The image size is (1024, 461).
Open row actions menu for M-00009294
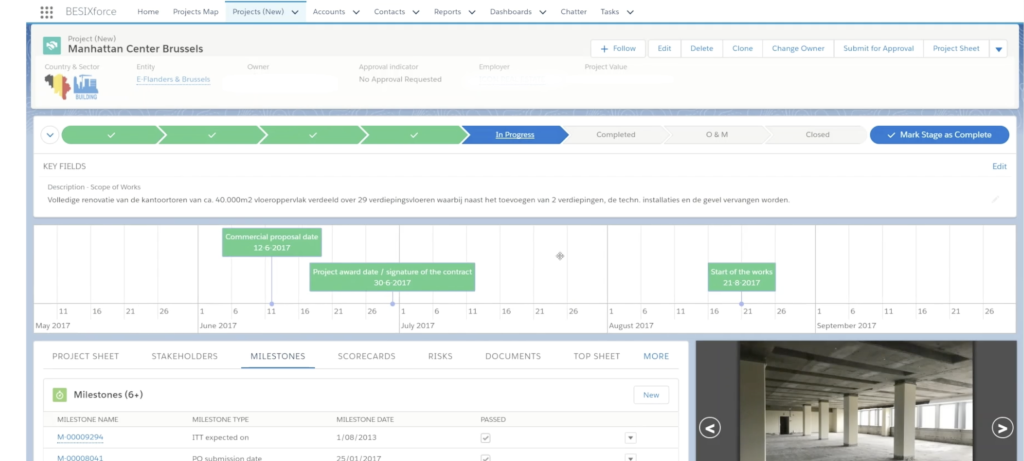(630, 438)
